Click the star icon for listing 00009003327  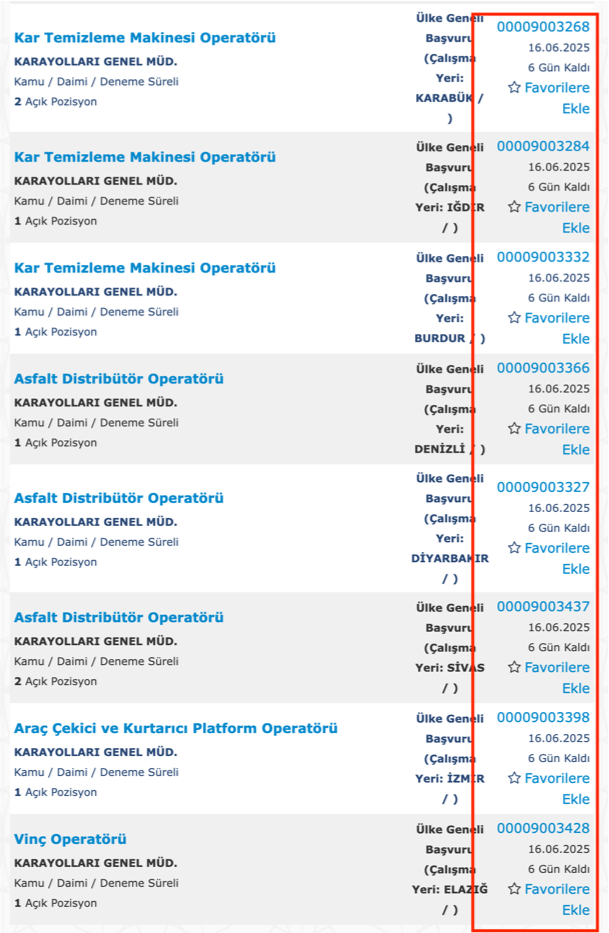[514, 548]
